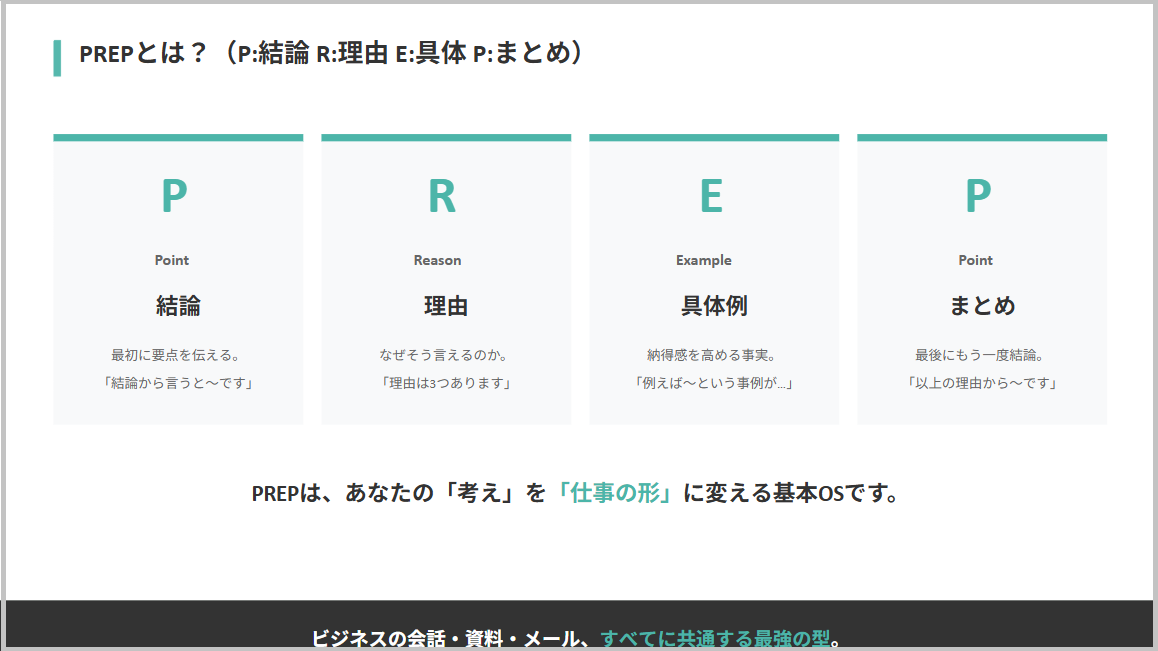
Task: Select the 理由 heading in Reason card
Action: tap(445, 305)
